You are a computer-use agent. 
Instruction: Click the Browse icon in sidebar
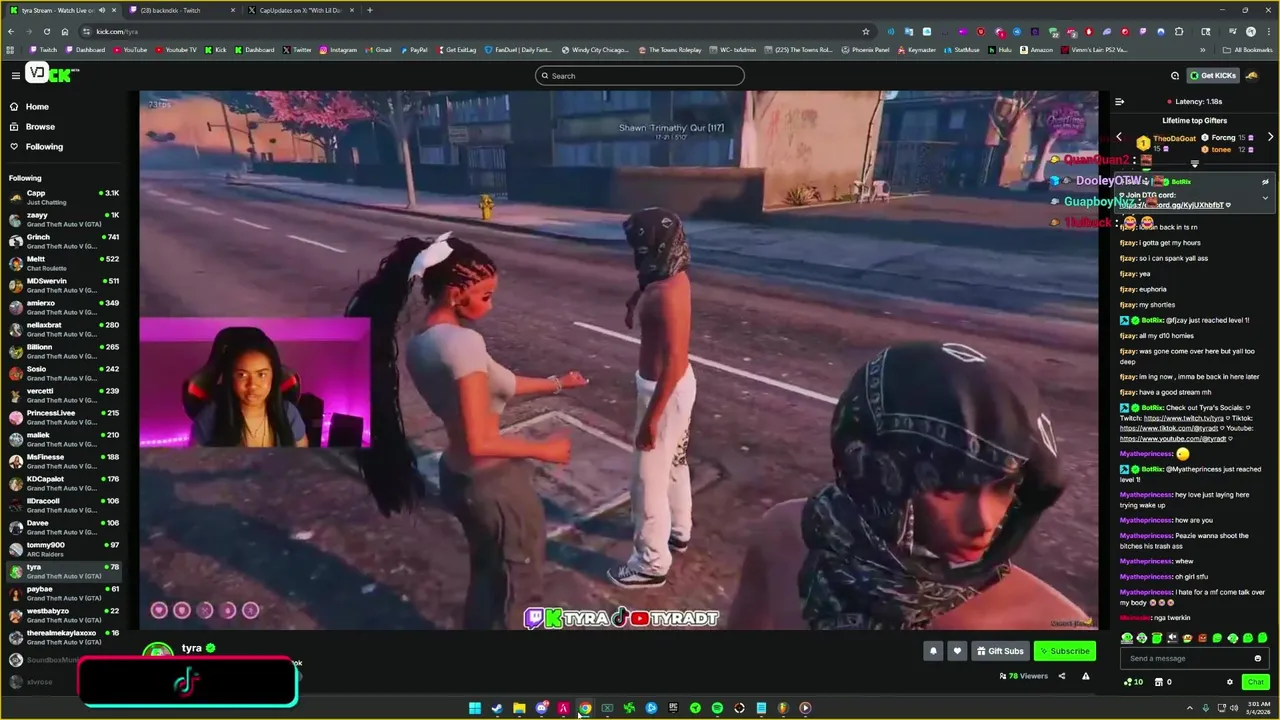[x=15, y=127]
